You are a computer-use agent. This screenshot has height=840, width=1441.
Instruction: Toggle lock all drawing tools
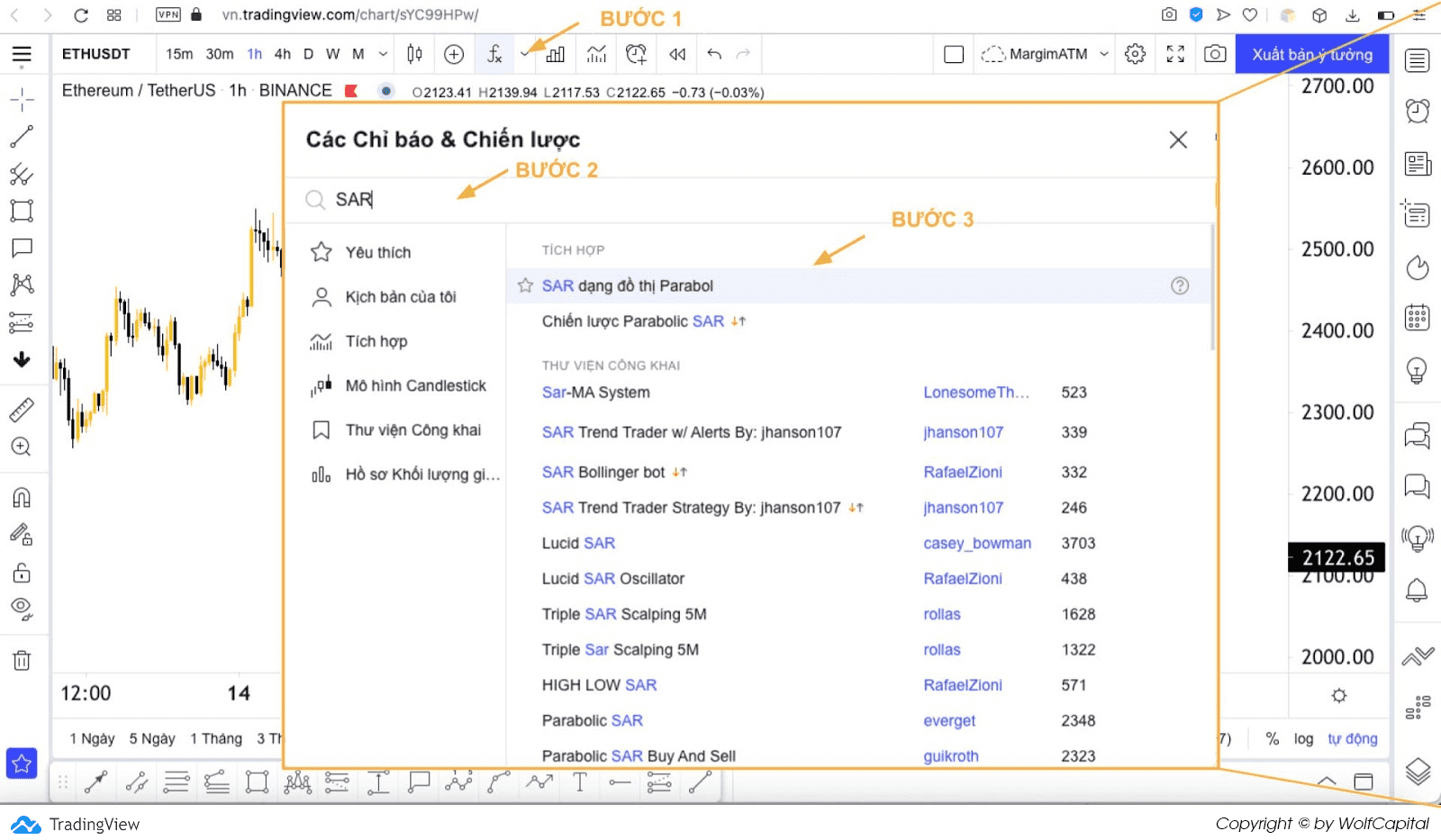coord(22,573)
